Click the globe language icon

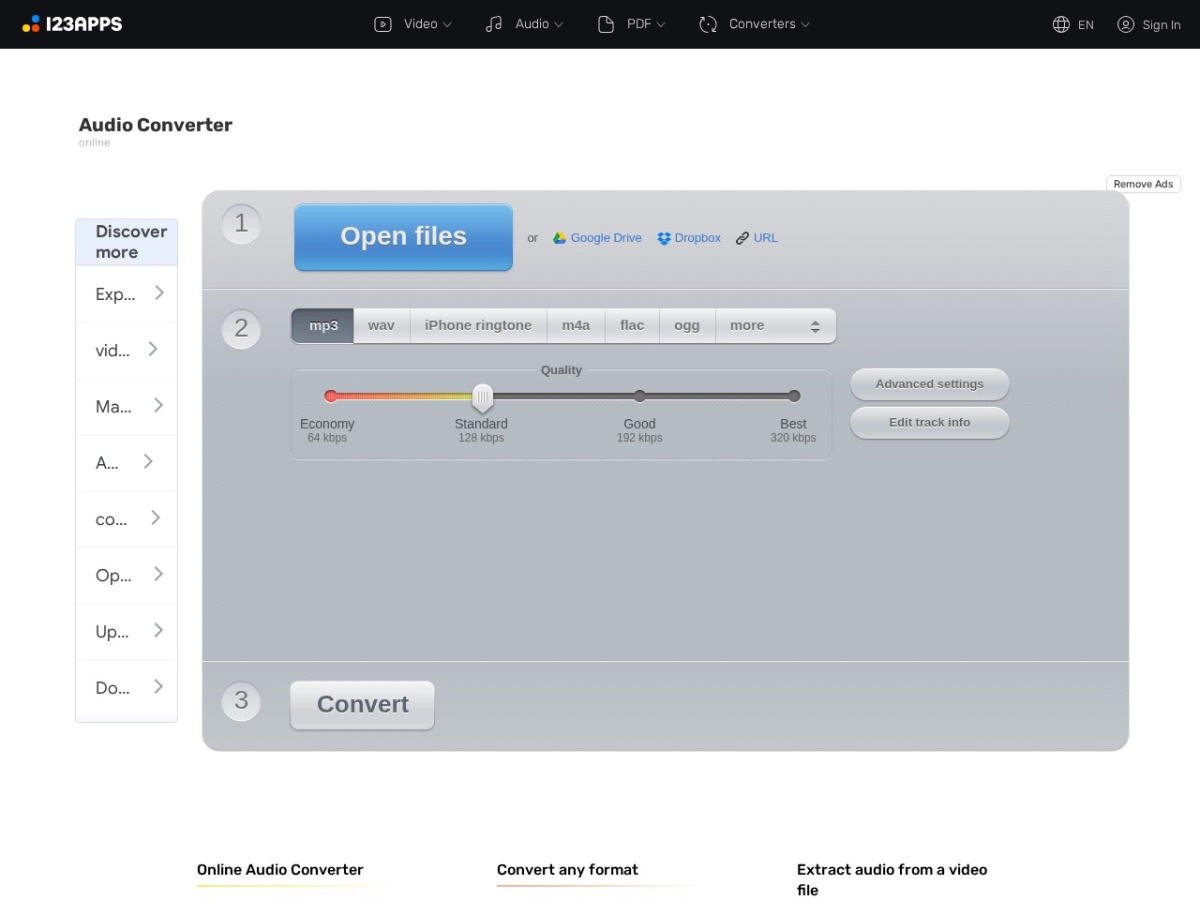(x=1061, y=24)
